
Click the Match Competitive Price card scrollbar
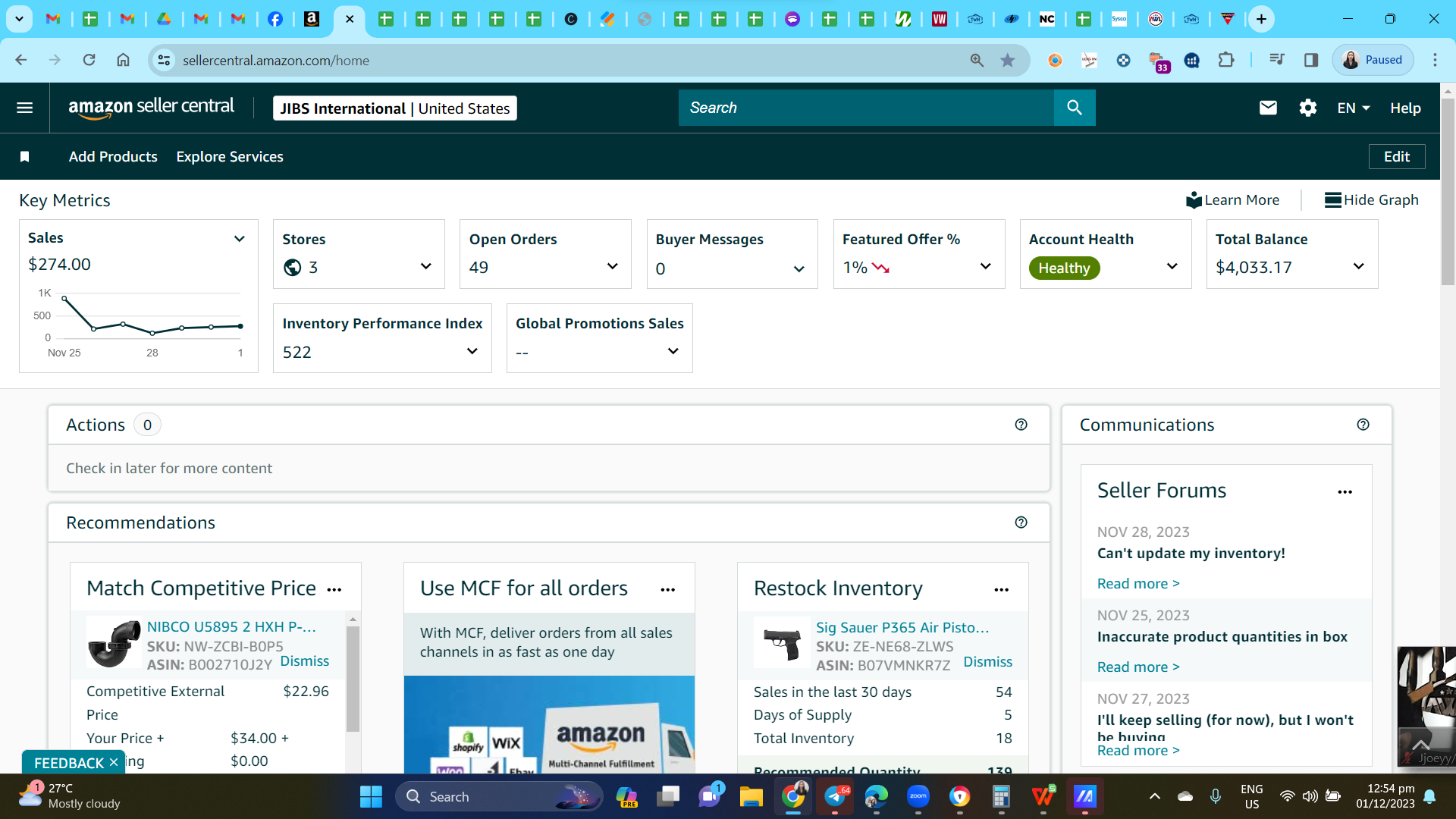click(353, 679)
